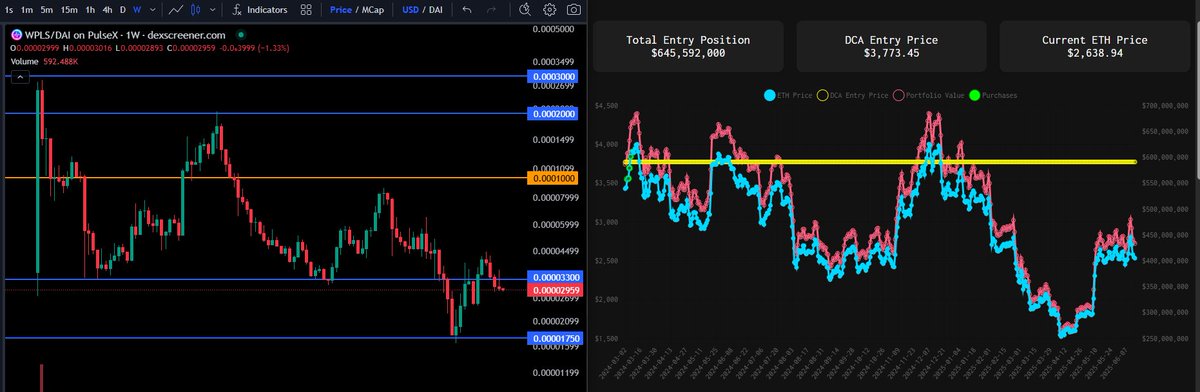The width and height of the screenshot is (1200, 392).
Task: Select the 0.0003000 price line label
Action: tap(553, 76)
